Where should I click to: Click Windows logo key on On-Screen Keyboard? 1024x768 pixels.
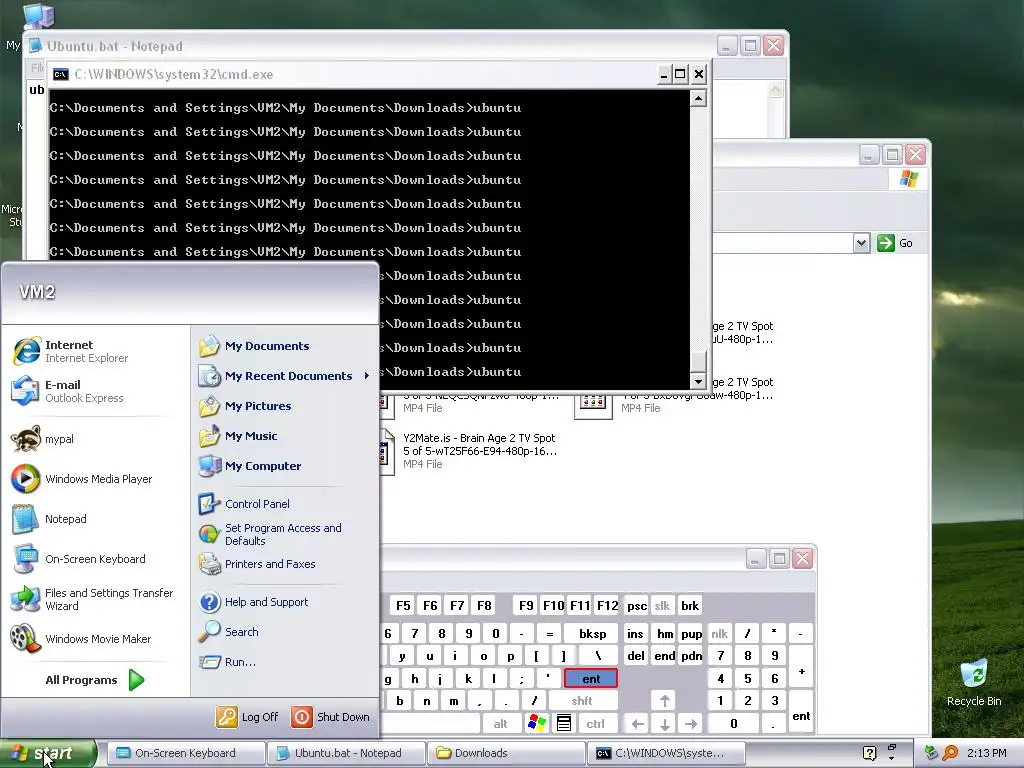pyautogui.click(x=537, y=724)
